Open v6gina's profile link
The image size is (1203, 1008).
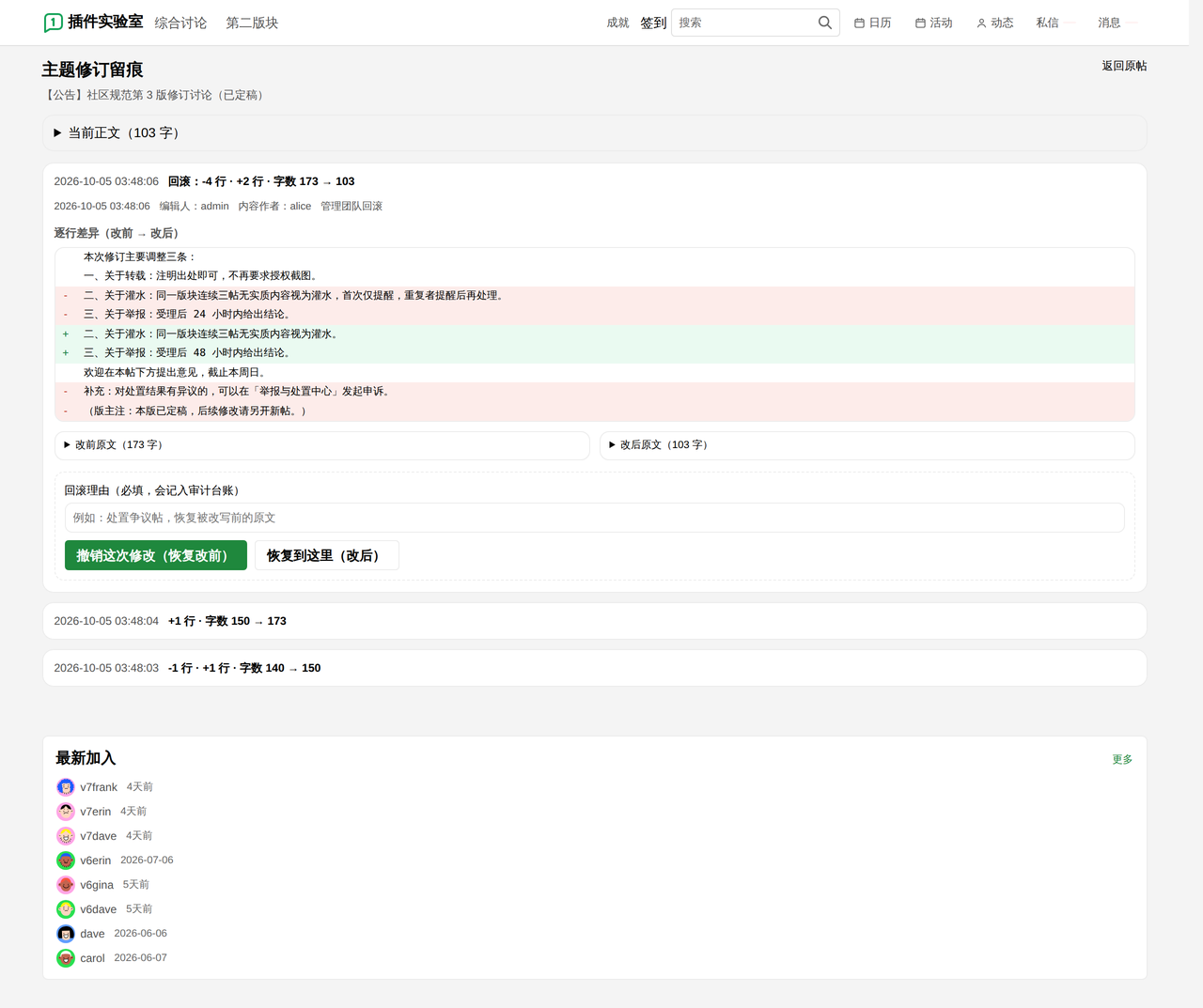click(97, 885)
